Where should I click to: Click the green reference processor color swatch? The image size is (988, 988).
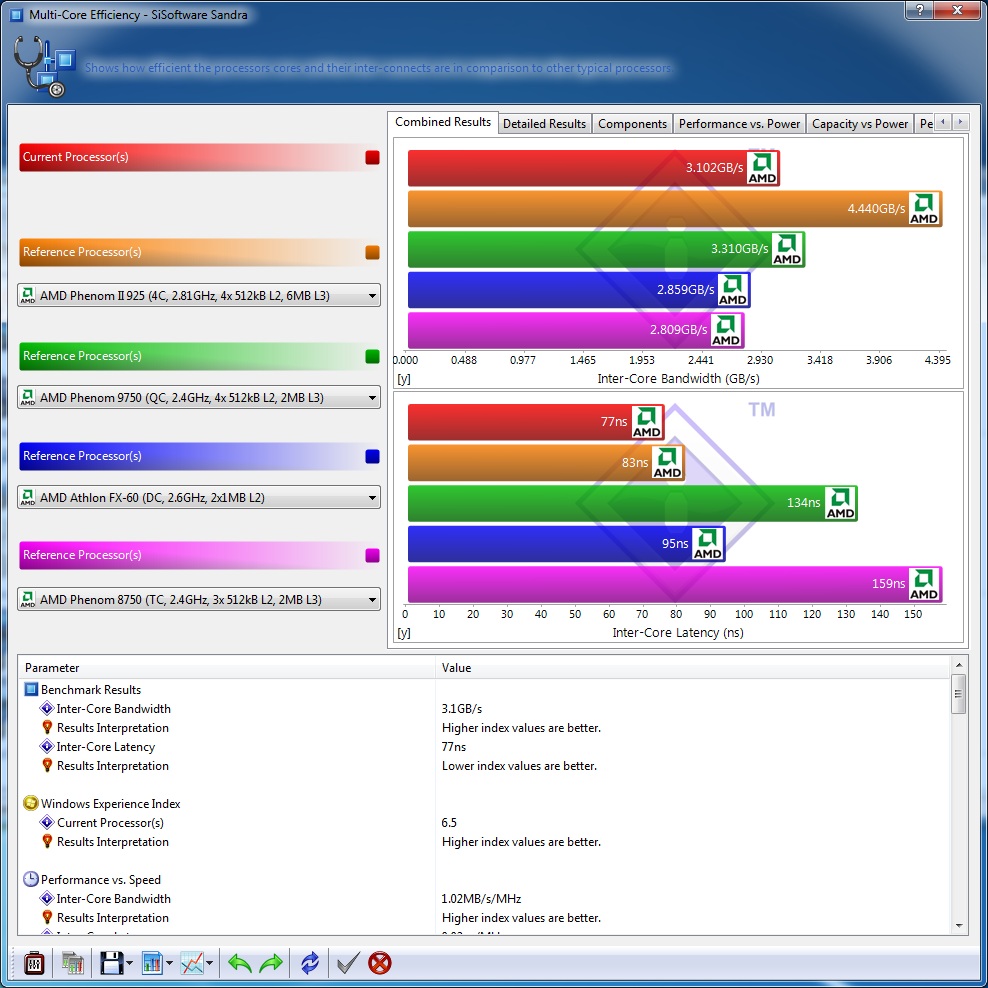[372, 357]
